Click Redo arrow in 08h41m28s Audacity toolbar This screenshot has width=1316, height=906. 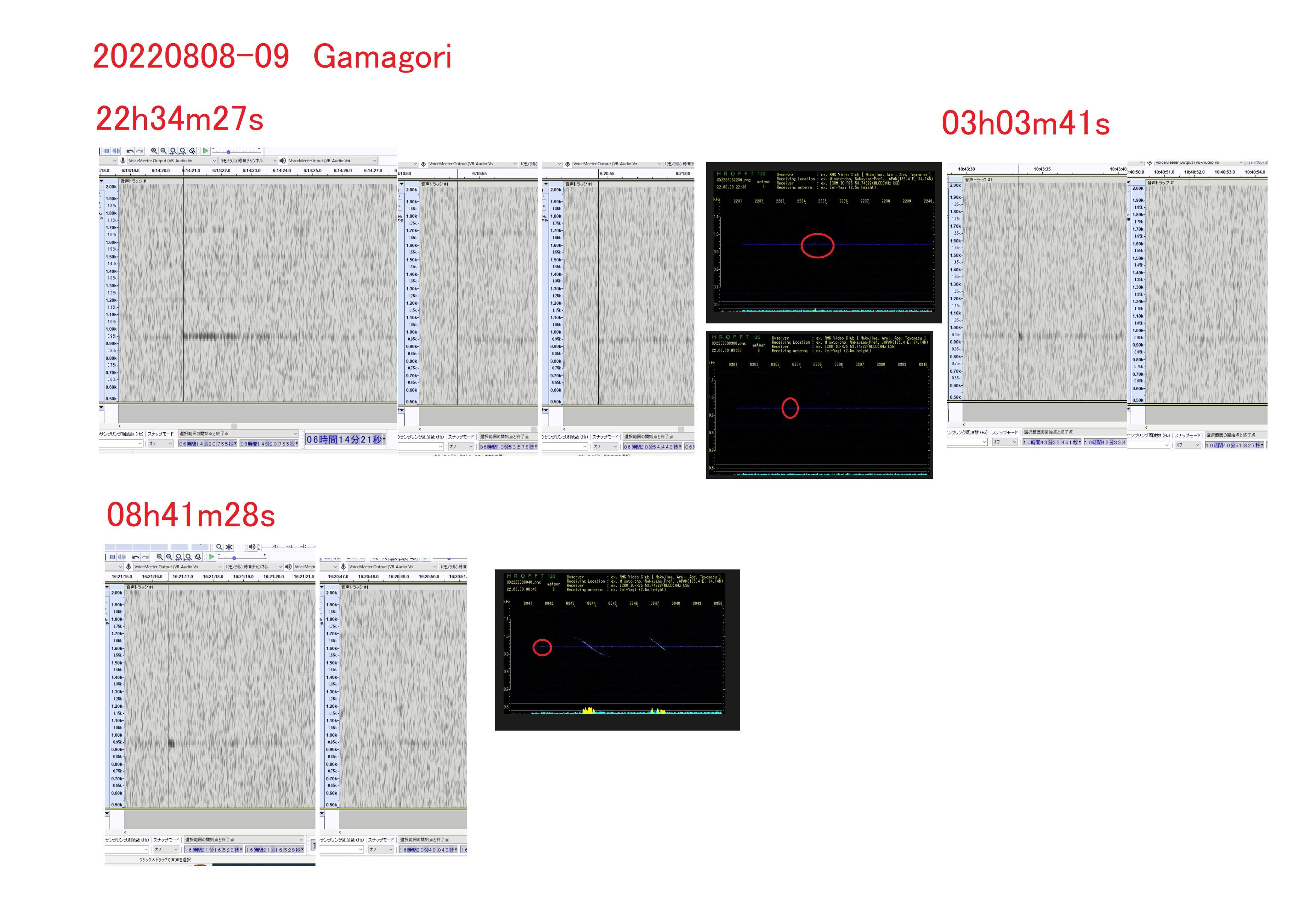pyautogui.click(x=145, y=557)
